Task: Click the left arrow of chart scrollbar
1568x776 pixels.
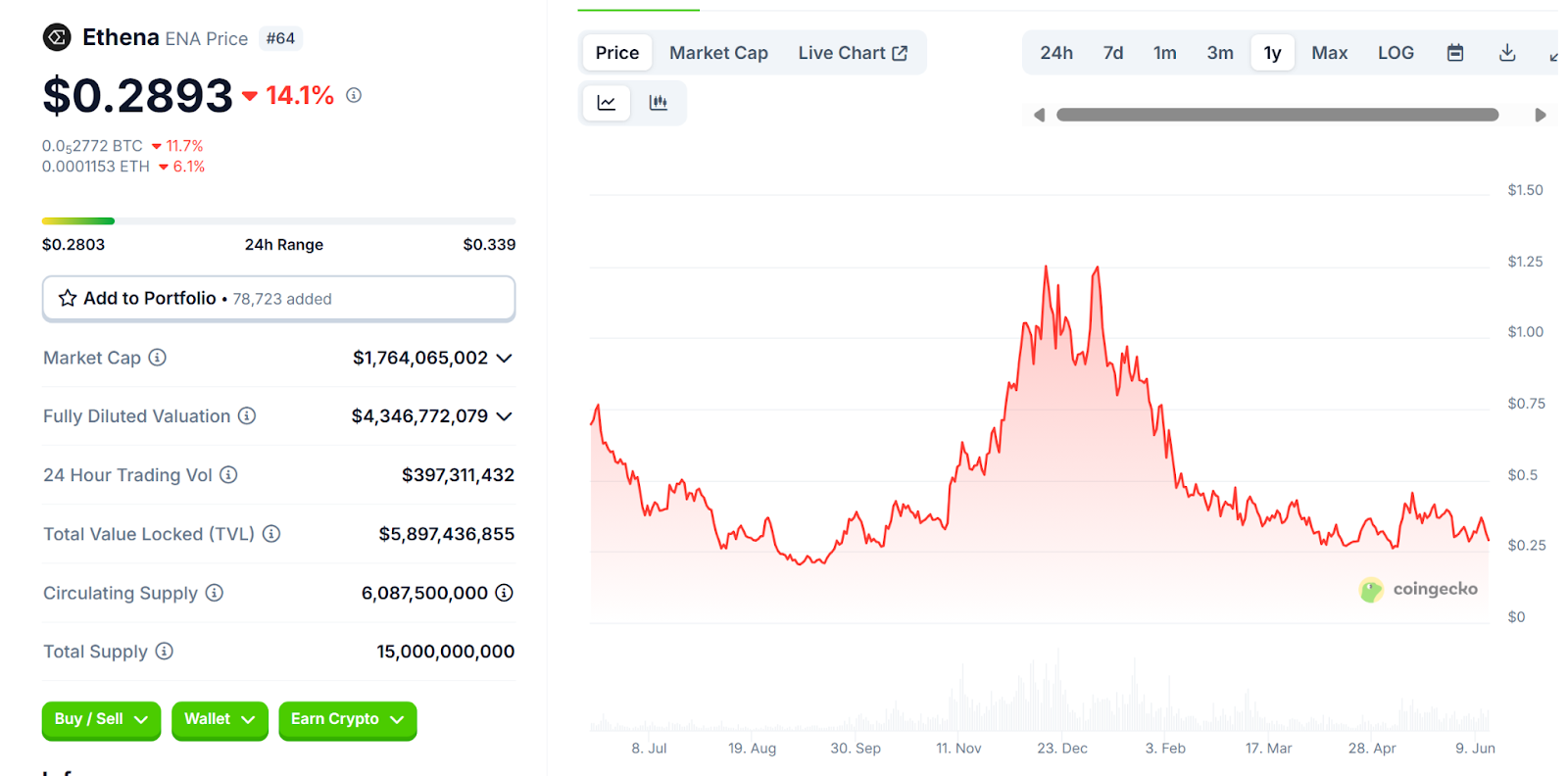Action: (x=1040, y=115)
